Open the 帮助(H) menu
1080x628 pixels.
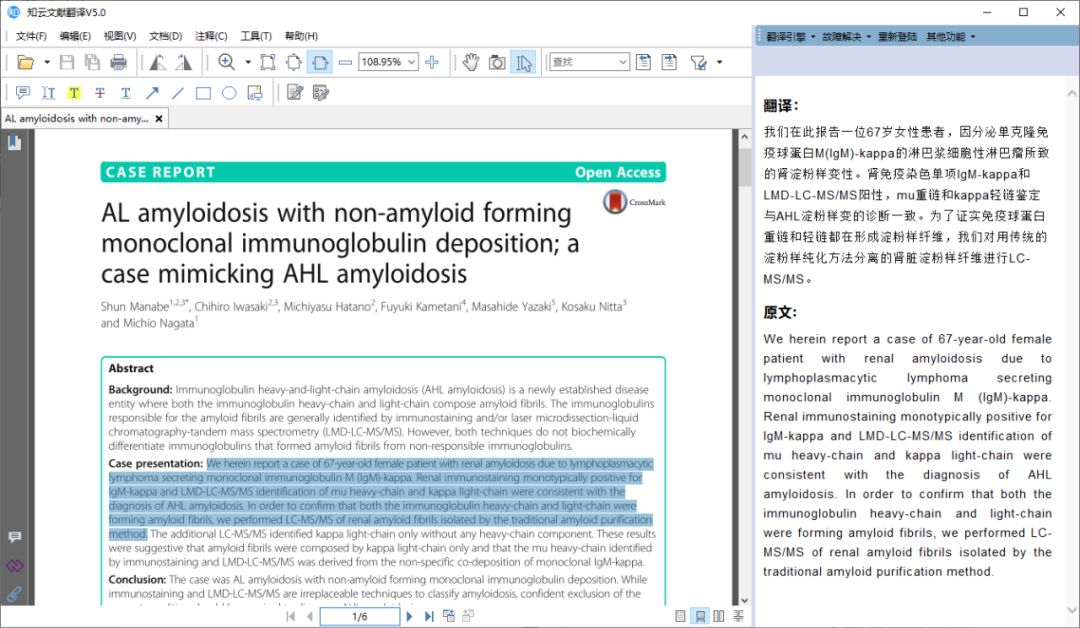(301, 36)
